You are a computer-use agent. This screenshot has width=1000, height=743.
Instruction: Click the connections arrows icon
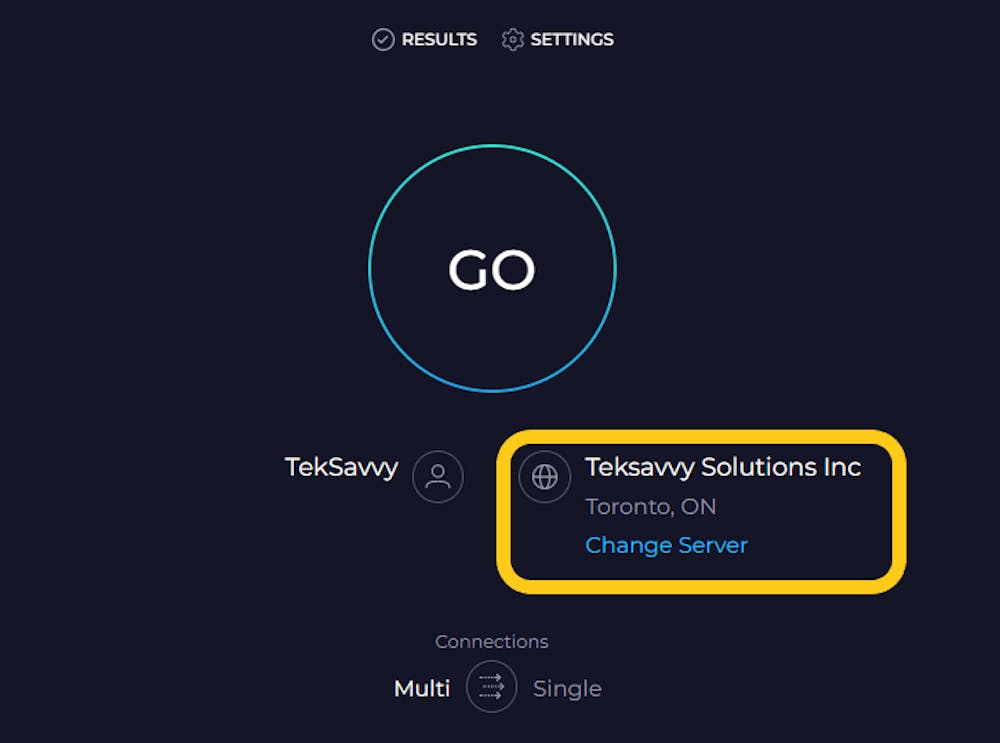coord(491,687)
